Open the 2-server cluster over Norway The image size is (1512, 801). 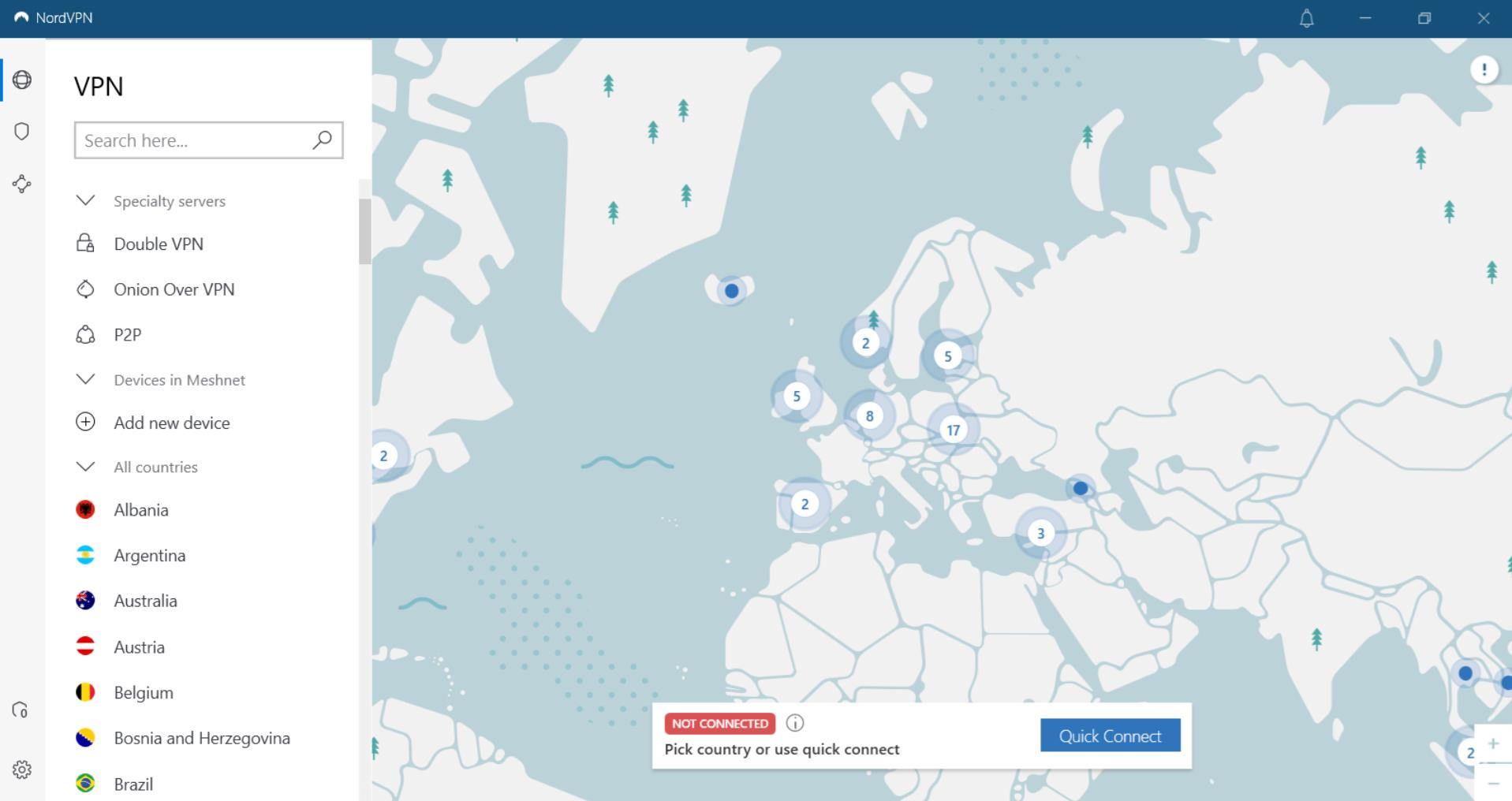click(865, 343)
